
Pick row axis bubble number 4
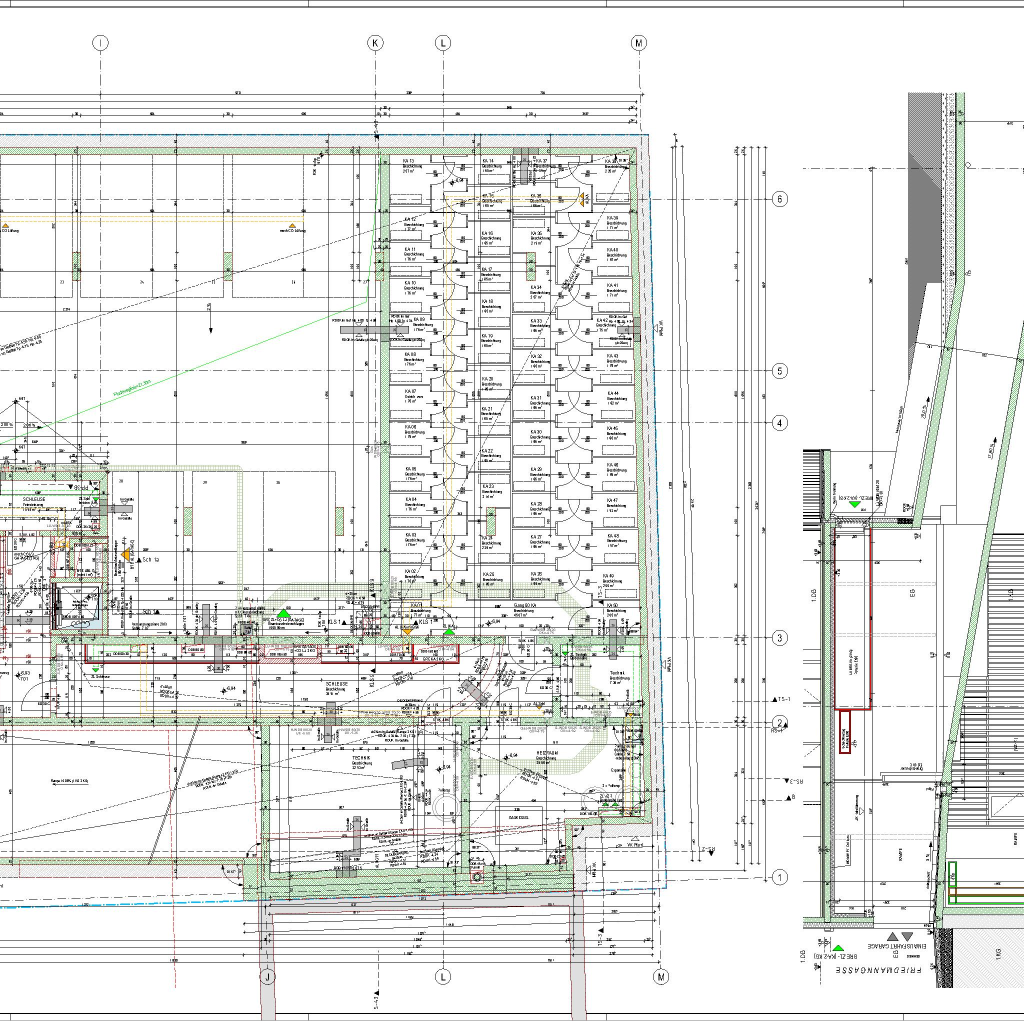(x=781, y=423)
